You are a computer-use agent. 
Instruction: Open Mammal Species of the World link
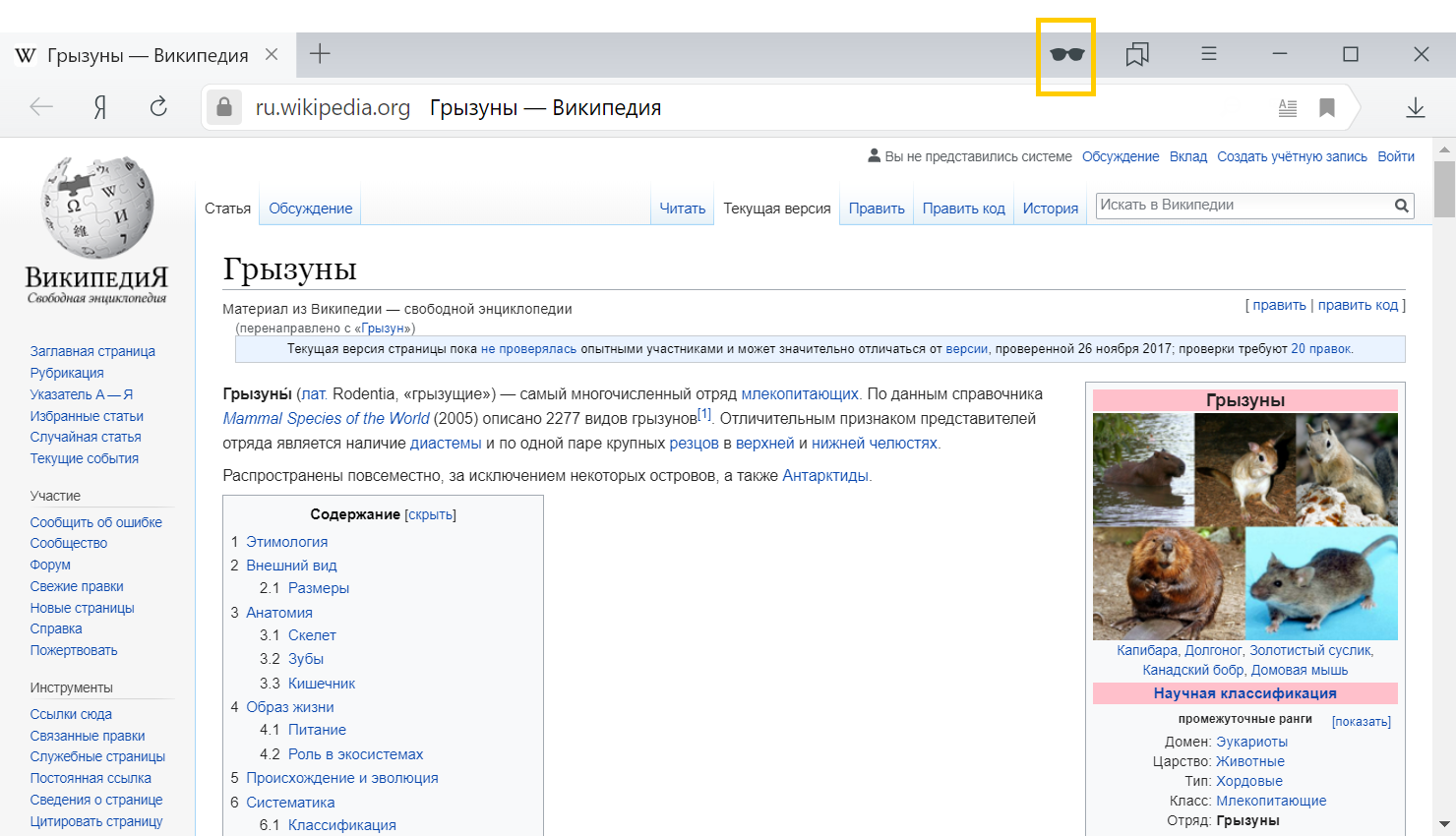click(326, 419)
